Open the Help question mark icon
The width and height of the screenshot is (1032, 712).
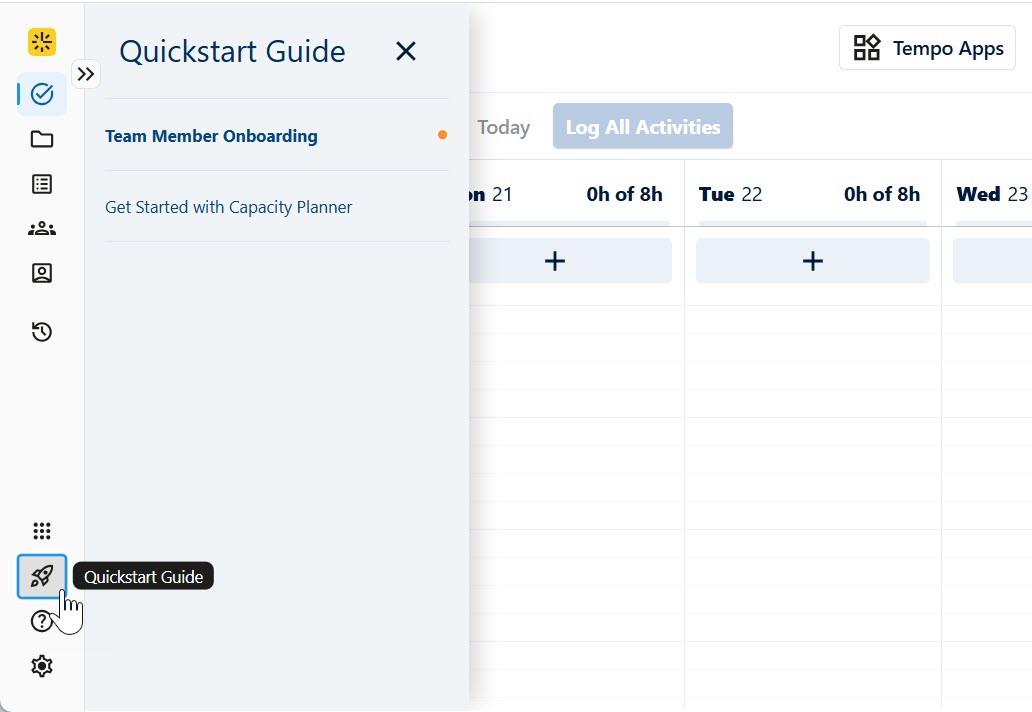pos(41,621)
